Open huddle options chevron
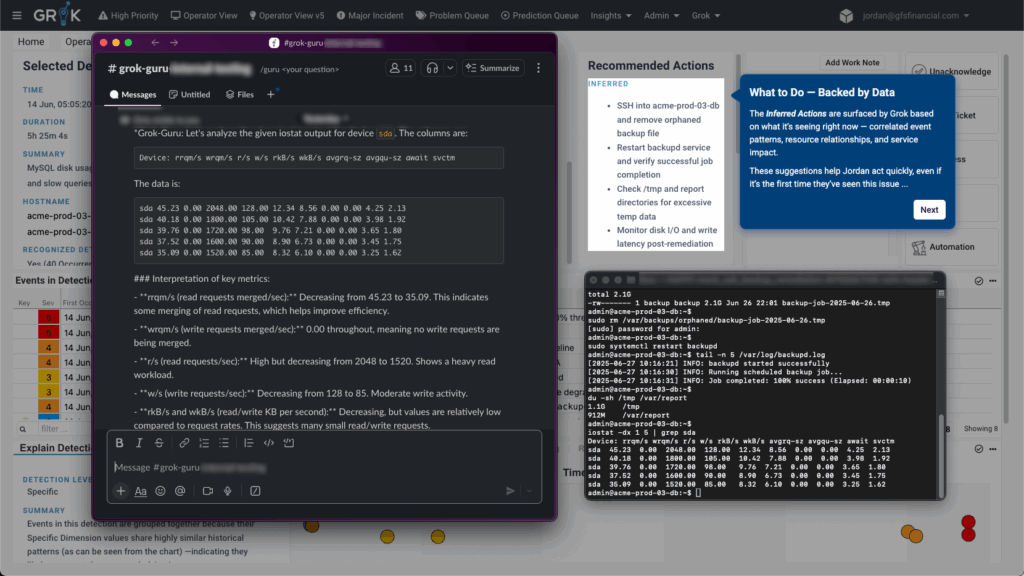The height and width of the screenshot is (576, 1024). click(x=450, y=68)
